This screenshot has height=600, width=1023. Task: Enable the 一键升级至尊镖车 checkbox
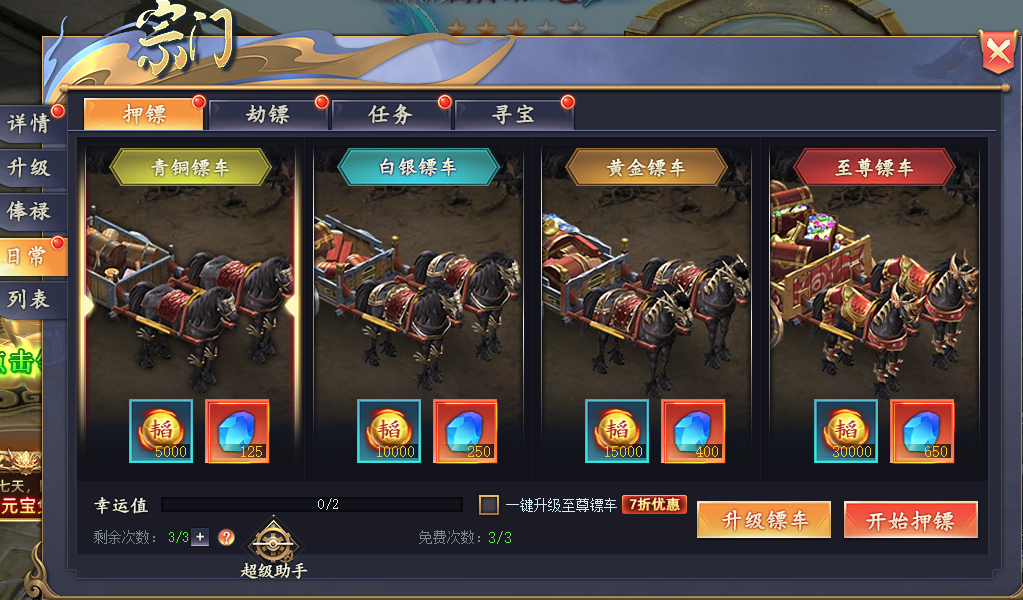click(489, 505)
